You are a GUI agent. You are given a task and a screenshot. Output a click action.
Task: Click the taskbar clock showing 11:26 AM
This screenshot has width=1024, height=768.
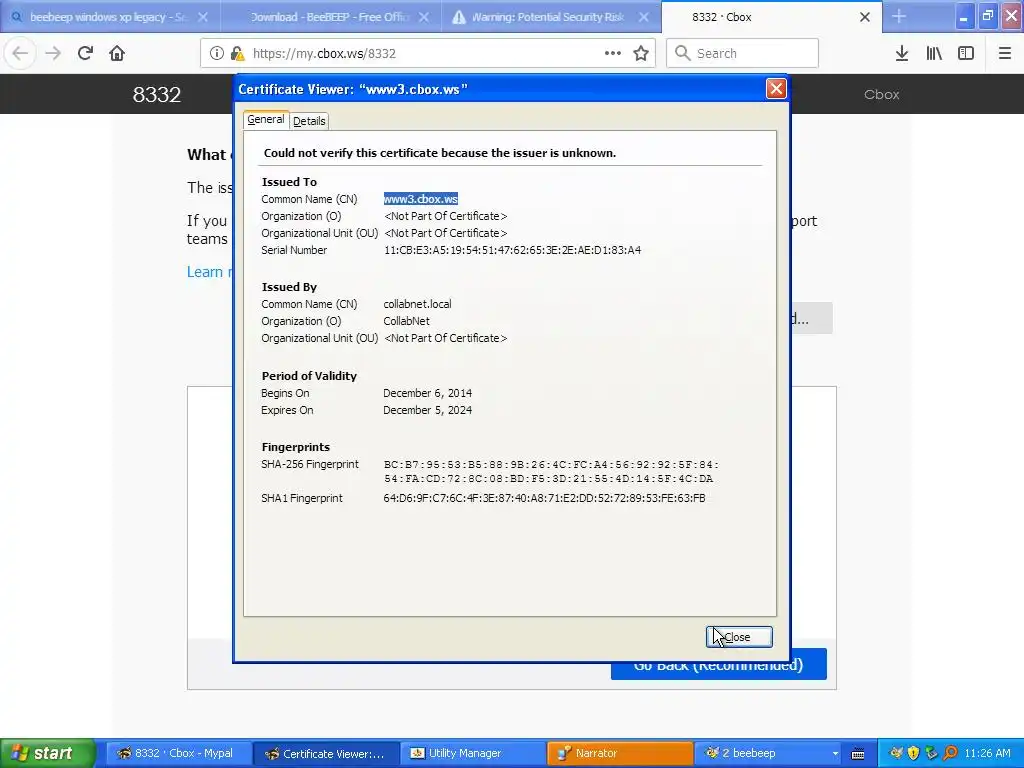click(987, 754)
